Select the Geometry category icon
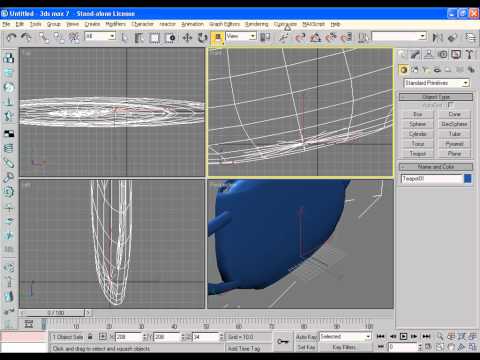This screenshot has height=360, width=480. pos(404,70)
